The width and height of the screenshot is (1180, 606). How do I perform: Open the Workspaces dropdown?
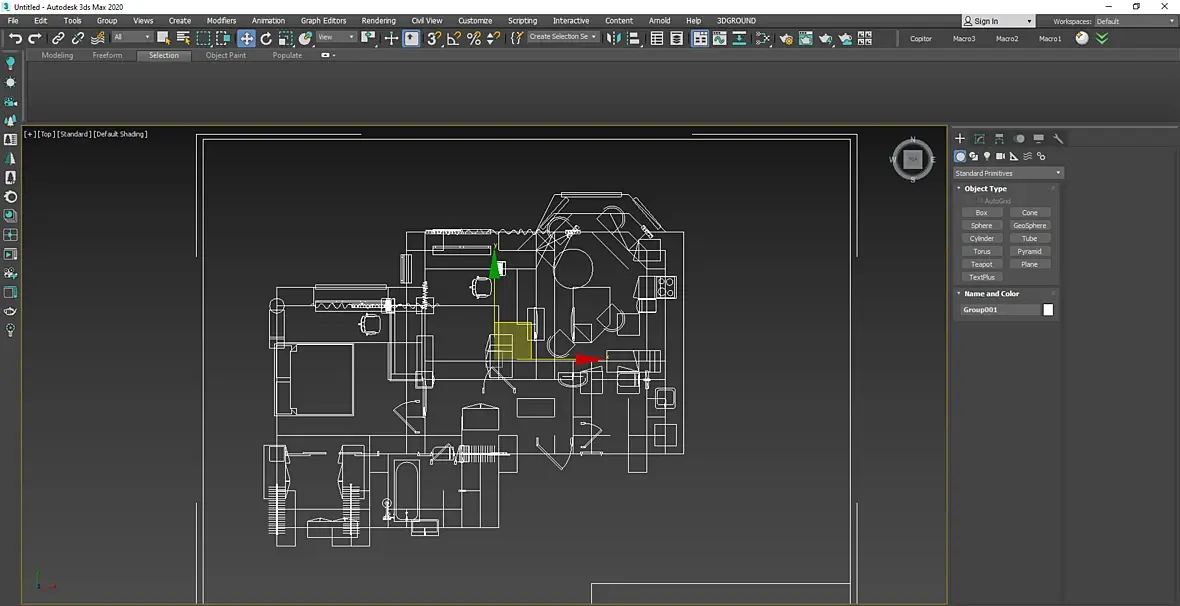point(1134,21)
